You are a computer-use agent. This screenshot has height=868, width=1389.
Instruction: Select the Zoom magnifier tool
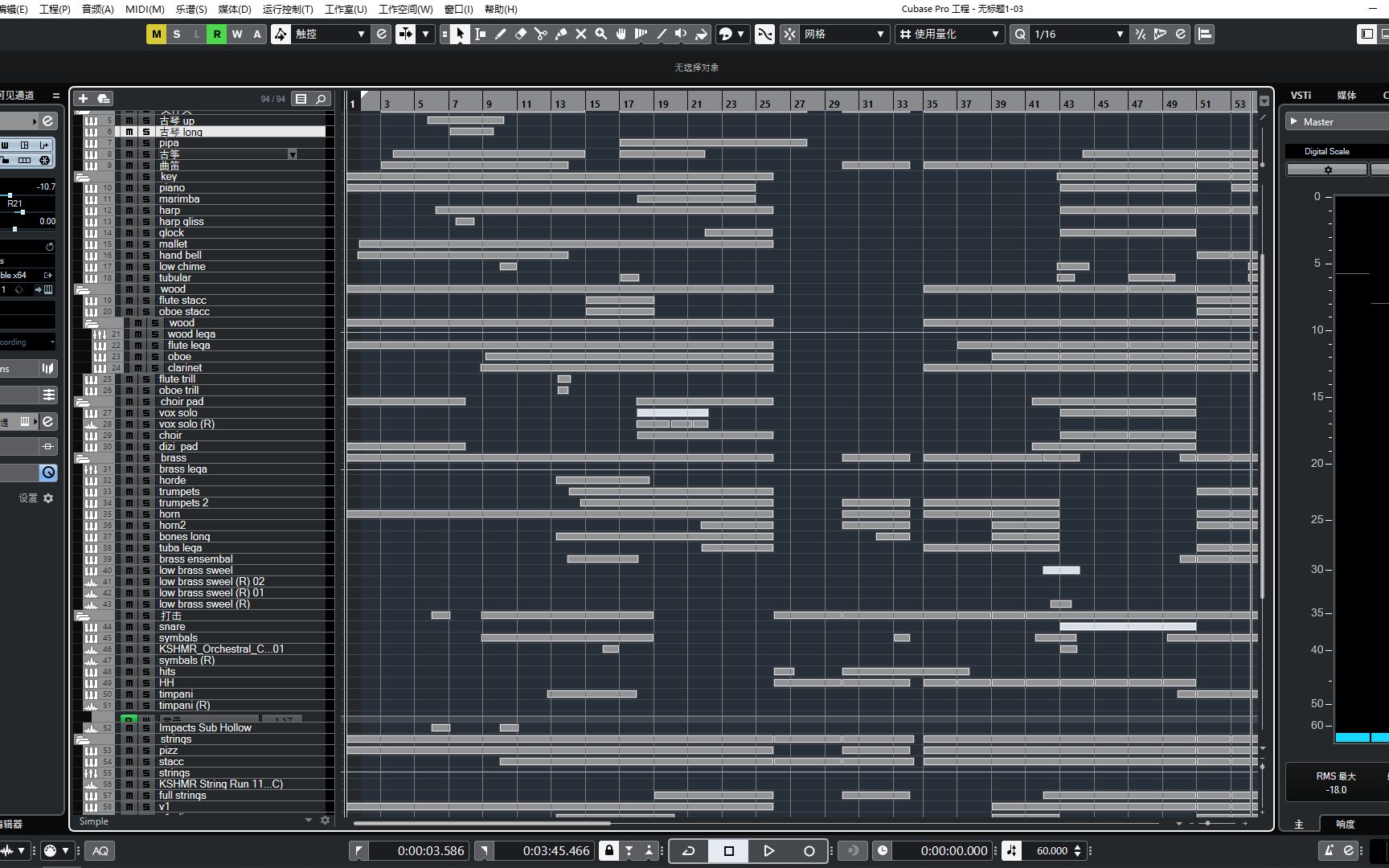600,34
